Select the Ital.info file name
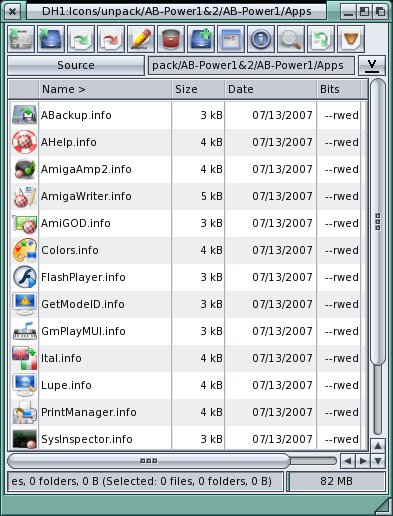Image resolution: width=393 pixels, height=516 pixels. 61,358
